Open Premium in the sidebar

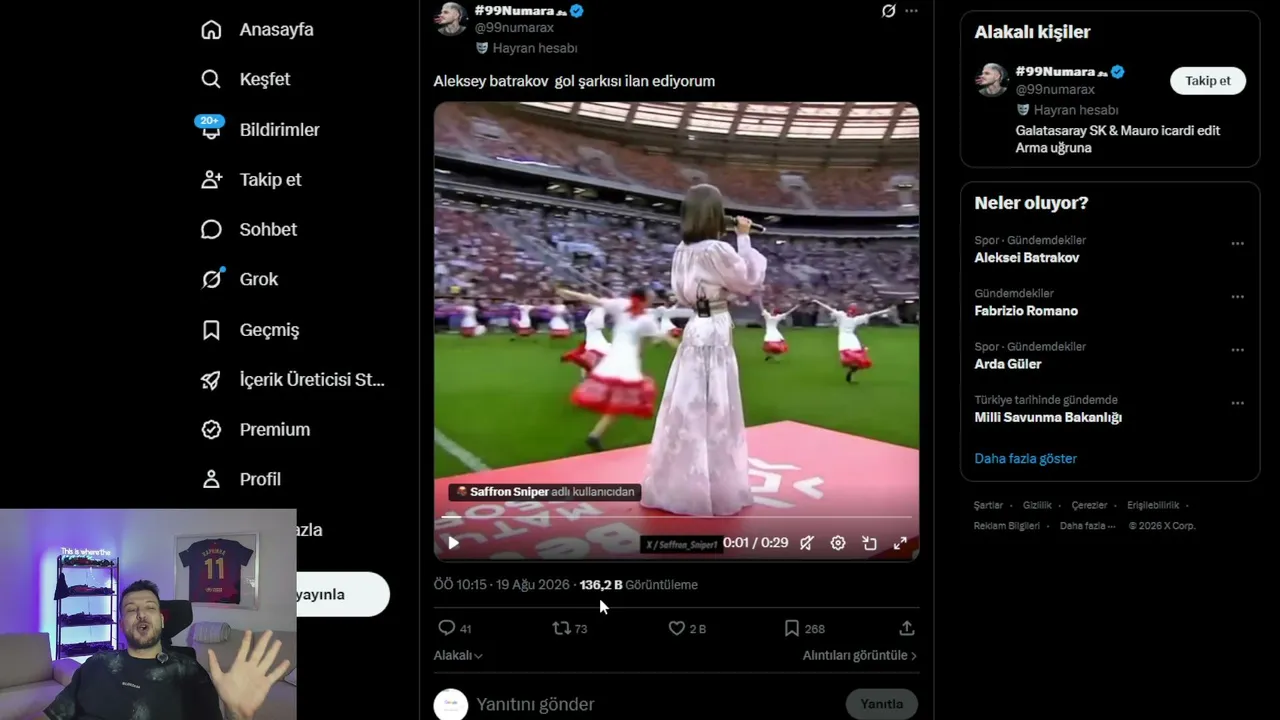pos(255,429)
